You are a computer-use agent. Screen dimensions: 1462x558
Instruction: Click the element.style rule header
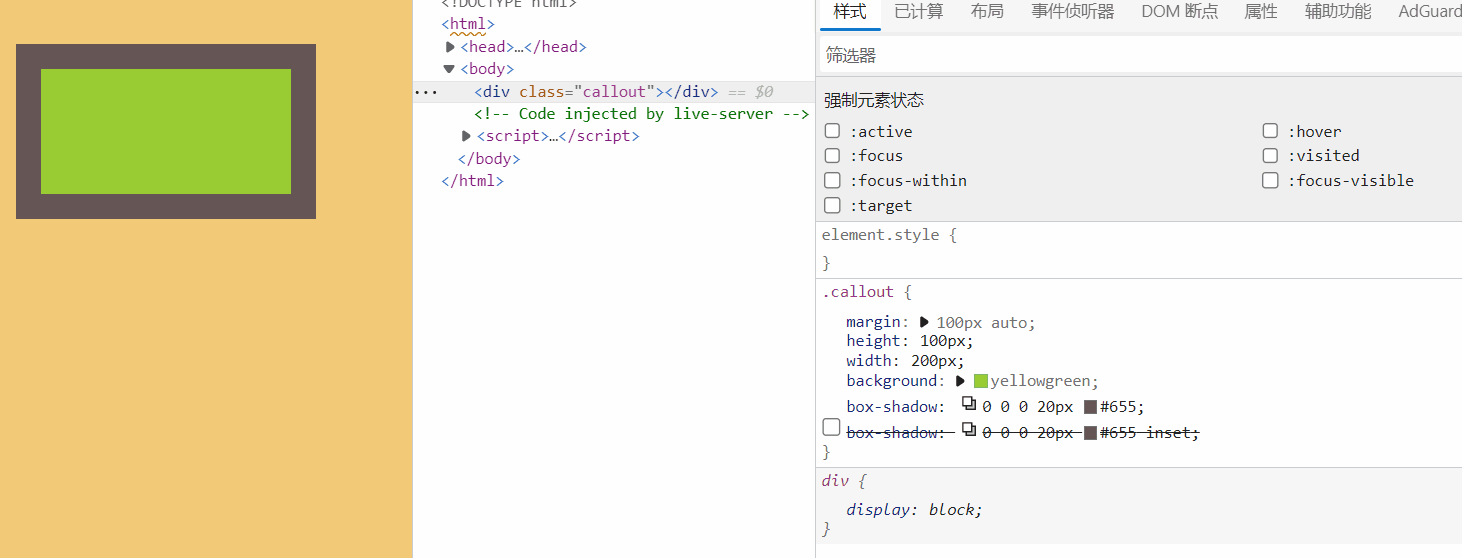point(889,235)
